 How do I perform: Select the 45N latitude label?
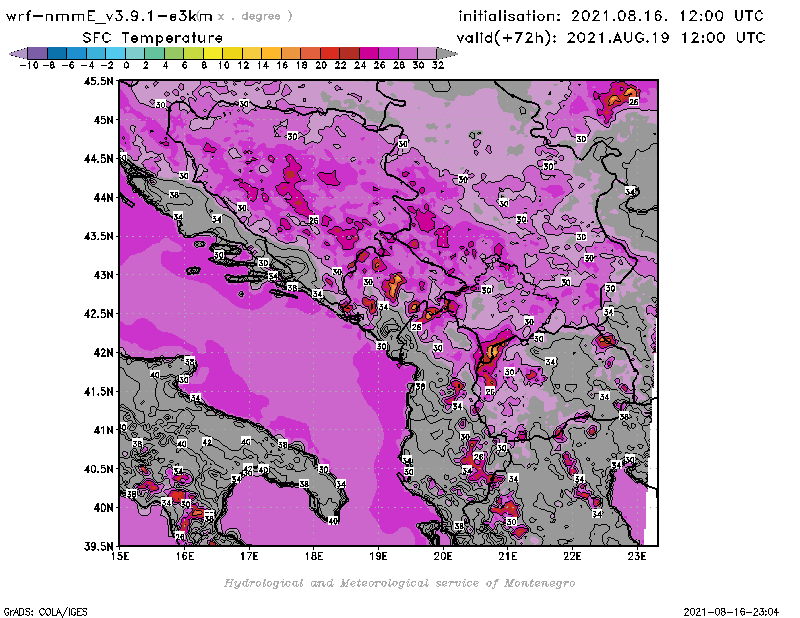(x=103, y=120)
